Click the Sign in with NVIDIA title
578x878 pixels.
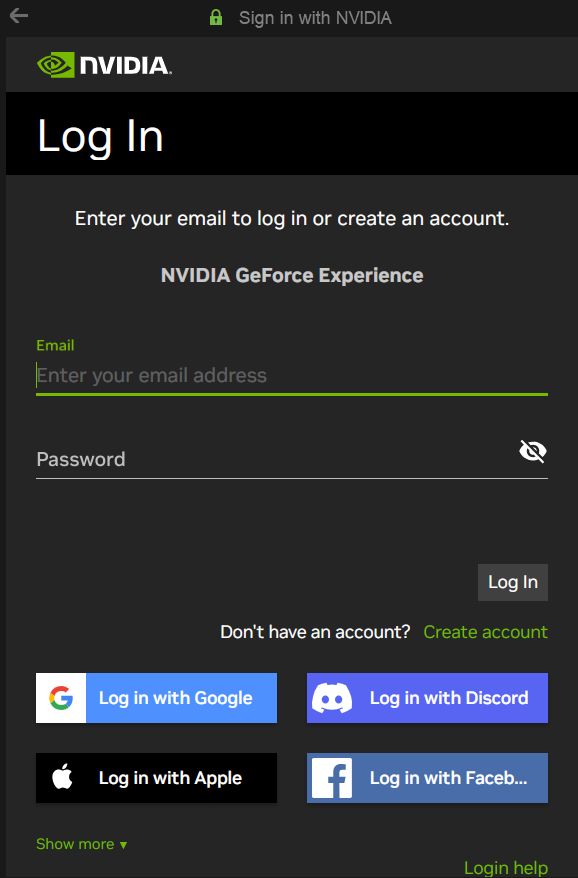pyautogui.click(x=315, y=18)
